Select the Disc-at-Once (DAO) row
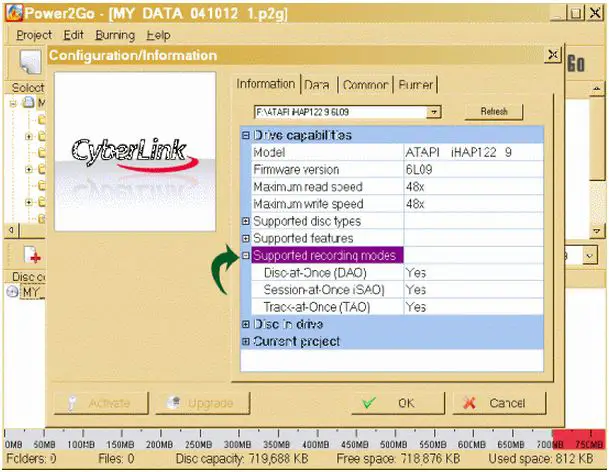Screen dimensions: 609x472 (x=397, y=273)
